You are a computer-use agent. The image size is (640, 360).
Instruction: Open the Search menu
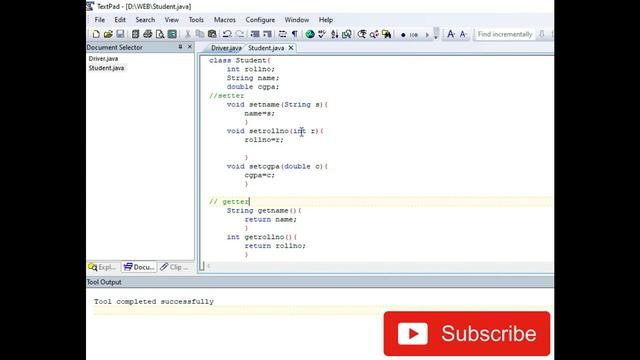click(145, 20)
